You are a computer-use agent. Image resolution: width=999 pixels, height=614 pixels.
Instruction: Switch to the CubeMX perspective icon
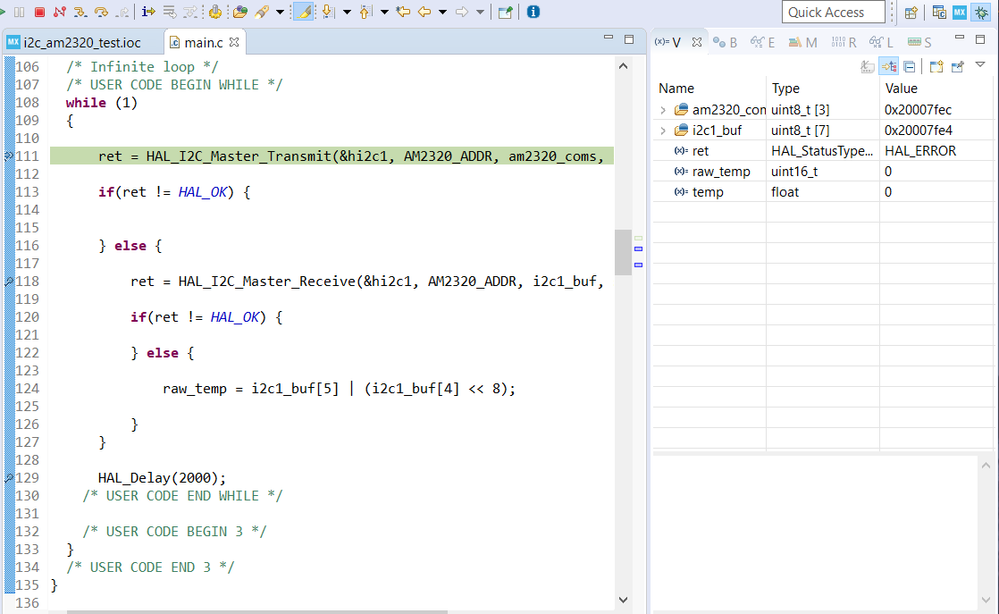click(960, 12)
